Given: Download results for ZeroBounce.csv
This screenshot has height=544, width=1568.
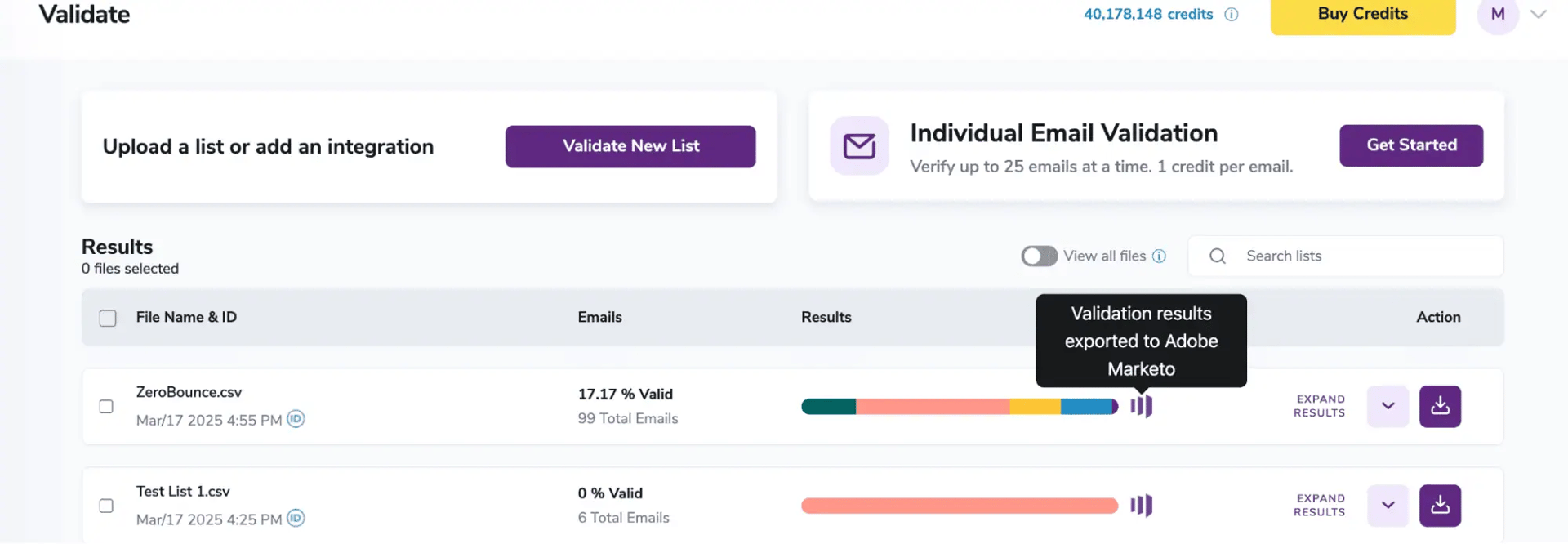Looking at the screenshot, I should tap(1440, 406).
